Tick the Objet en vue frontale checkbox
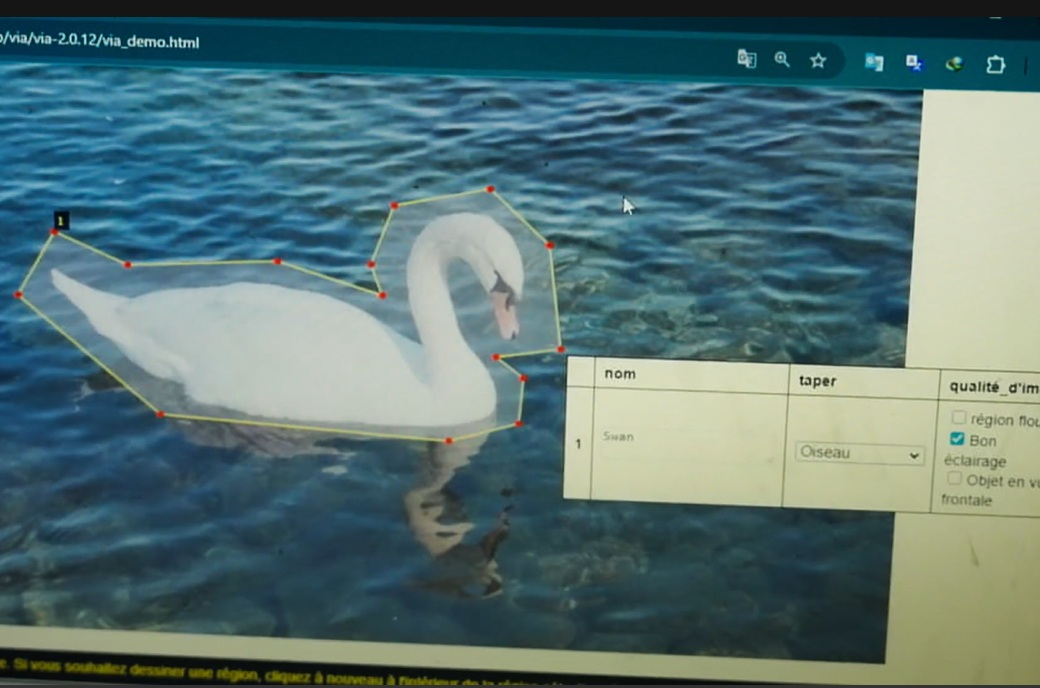This screenshot has width=1040, height=688. click(954, 479)
